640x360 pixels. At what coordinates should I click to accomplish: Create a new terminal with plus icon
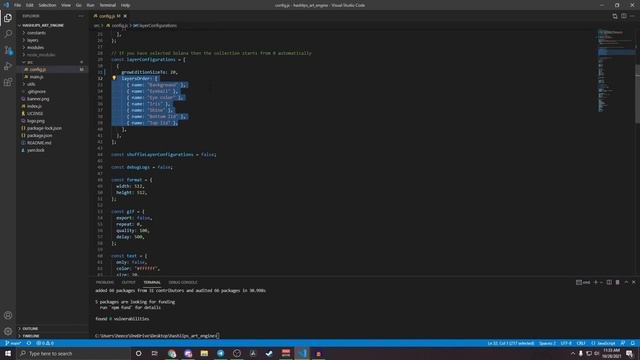tap(596, 282)
